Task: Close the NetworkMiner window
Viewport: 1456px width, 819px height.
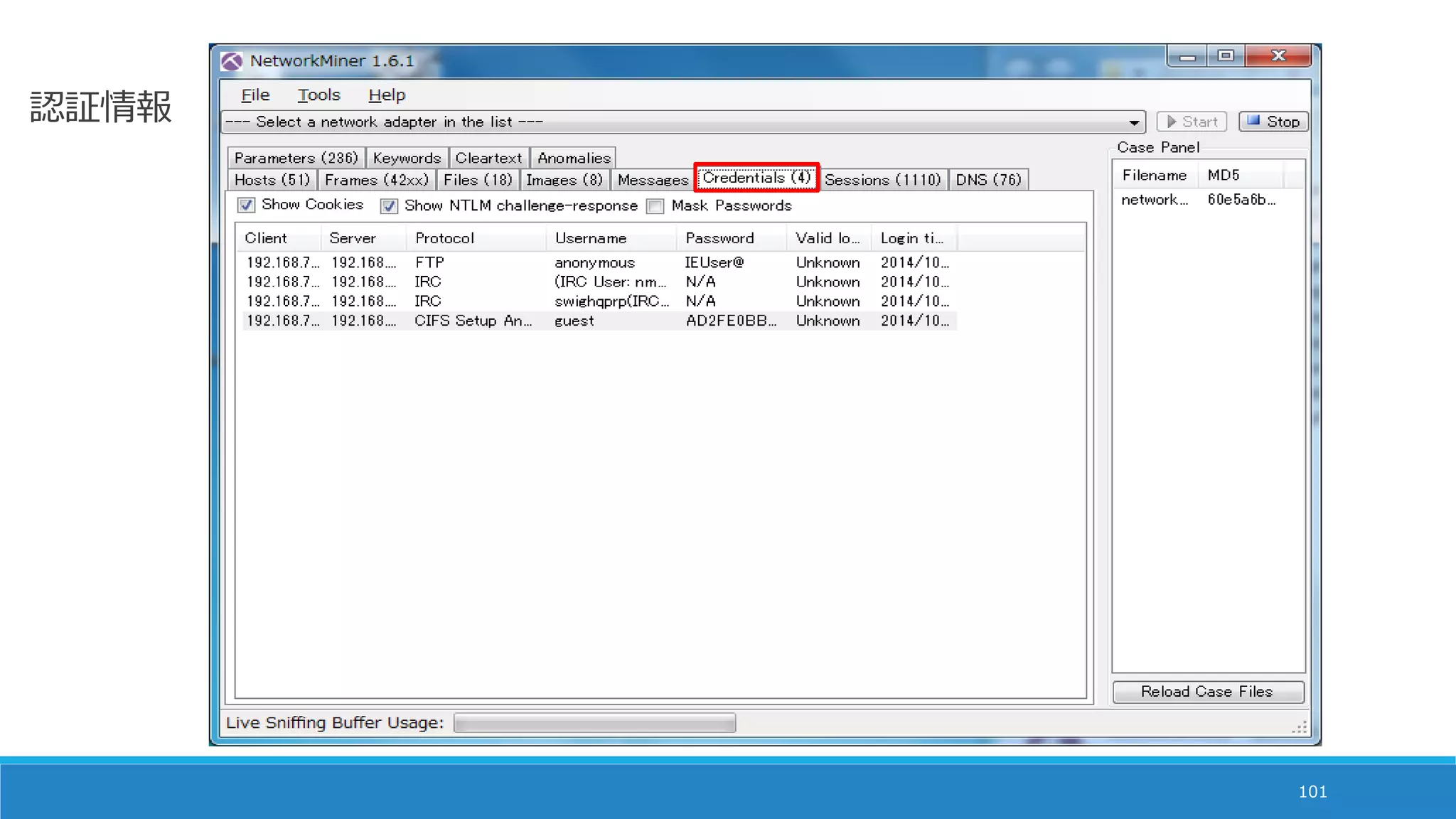Action: [1278, 56]
